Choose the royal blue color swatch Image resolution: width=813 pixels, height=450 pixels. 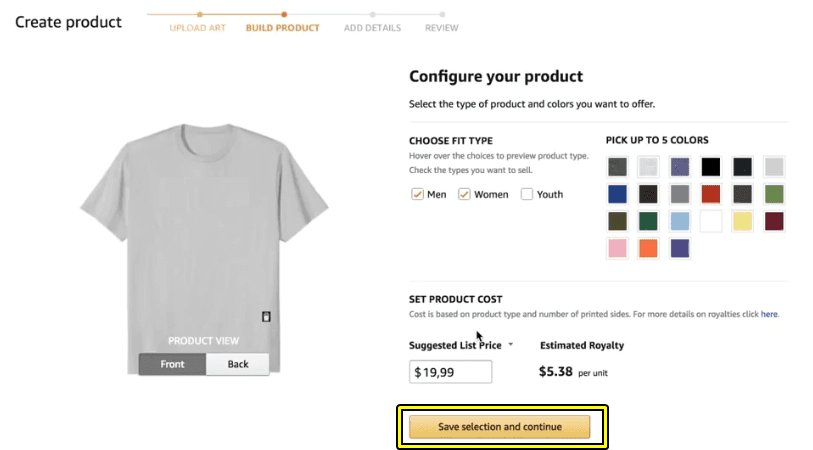click(x=617, y=194)
